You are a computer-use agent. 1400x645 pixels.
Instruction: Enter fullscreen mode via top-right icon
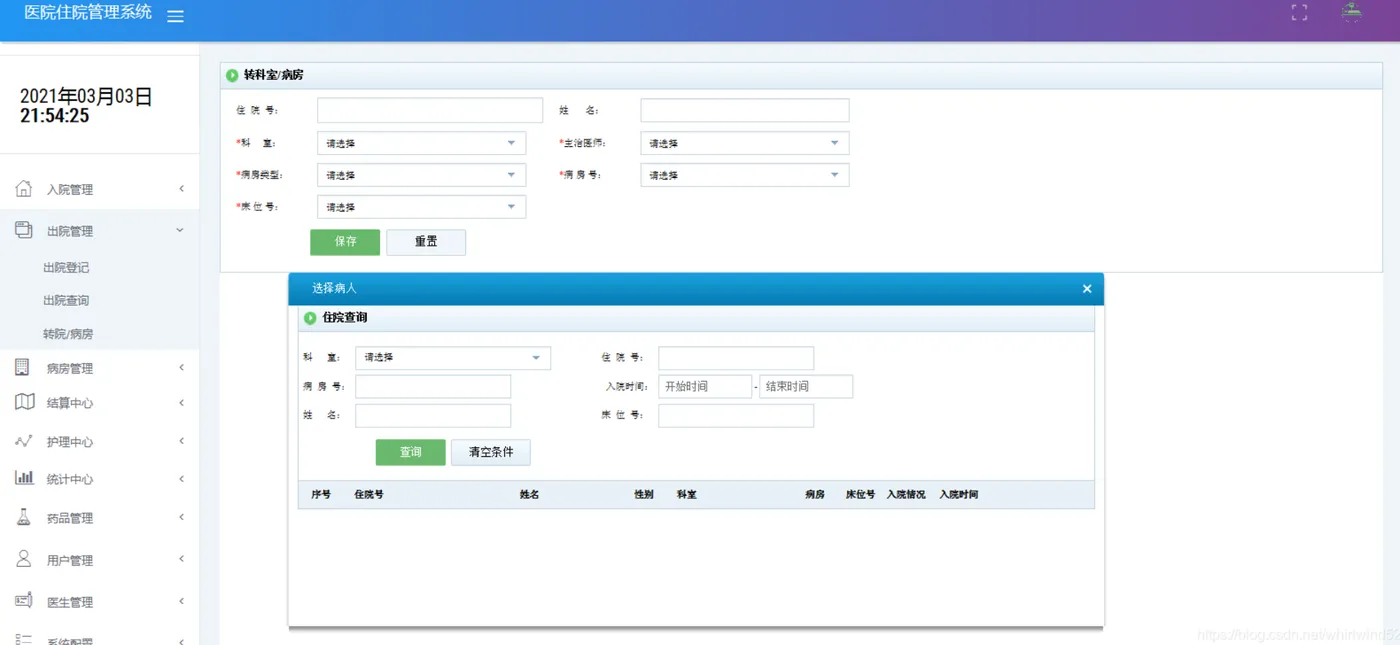1299,13
